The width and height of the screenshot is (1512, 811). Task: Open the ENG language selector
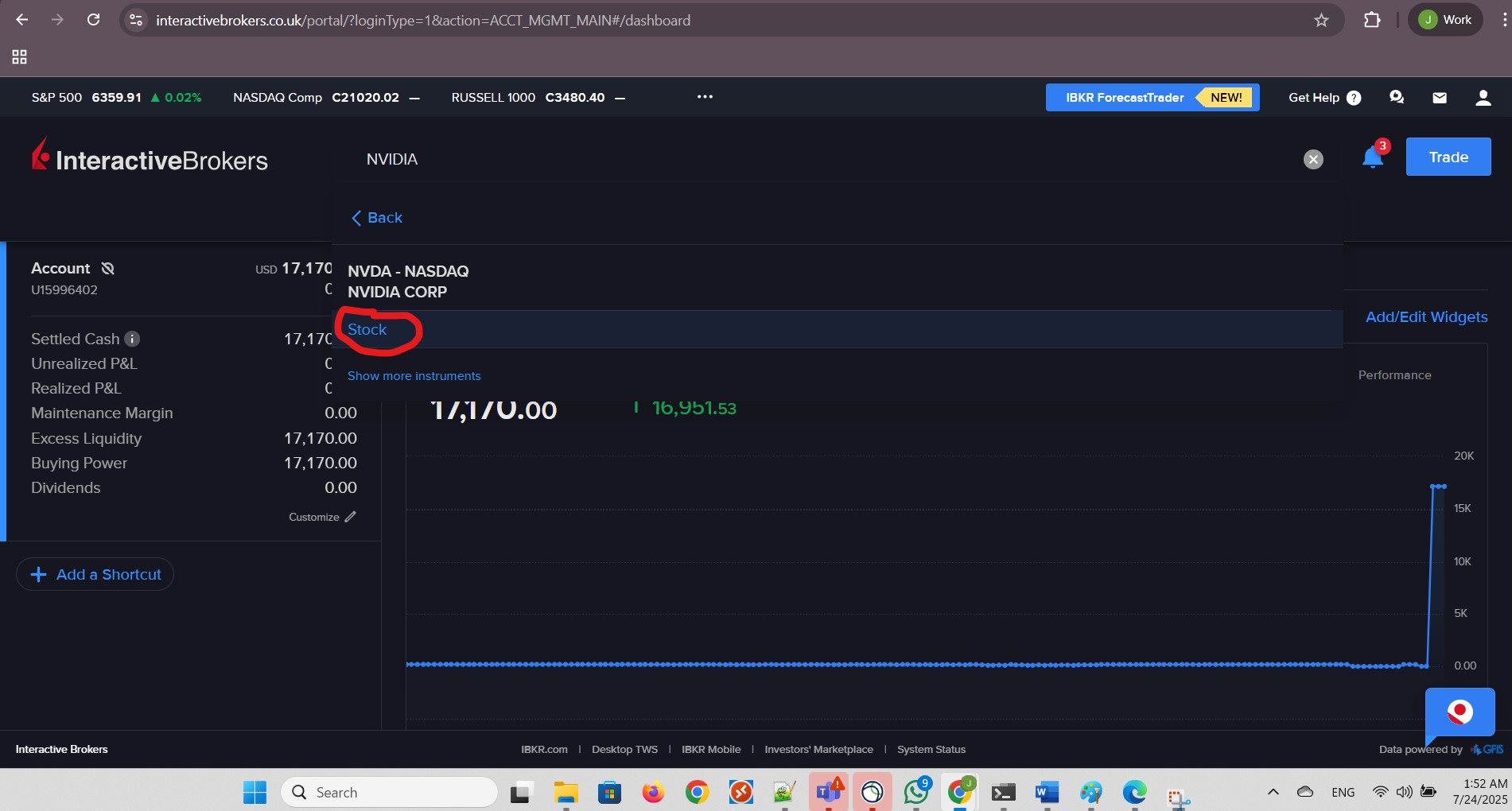pos(1343,792)
